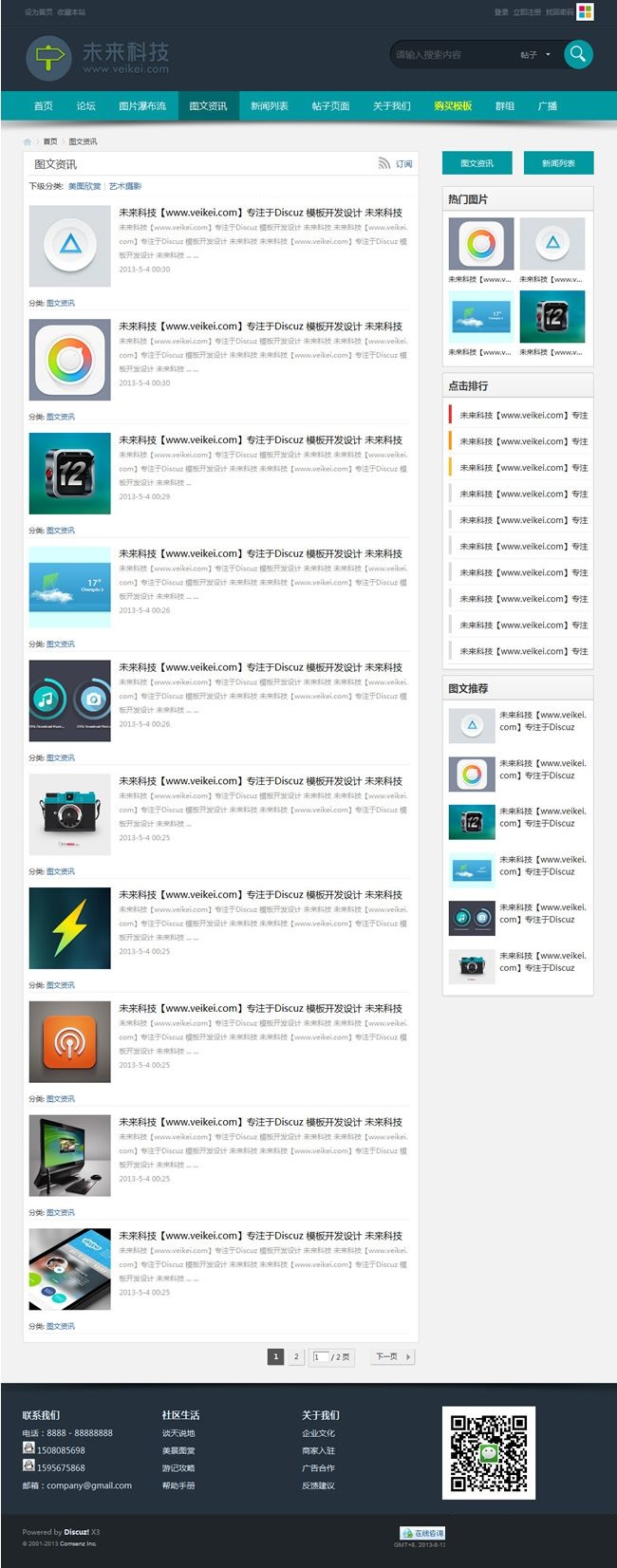Click the 找回密码 link
Viewport: 617px width, 1568px height.
559,12
